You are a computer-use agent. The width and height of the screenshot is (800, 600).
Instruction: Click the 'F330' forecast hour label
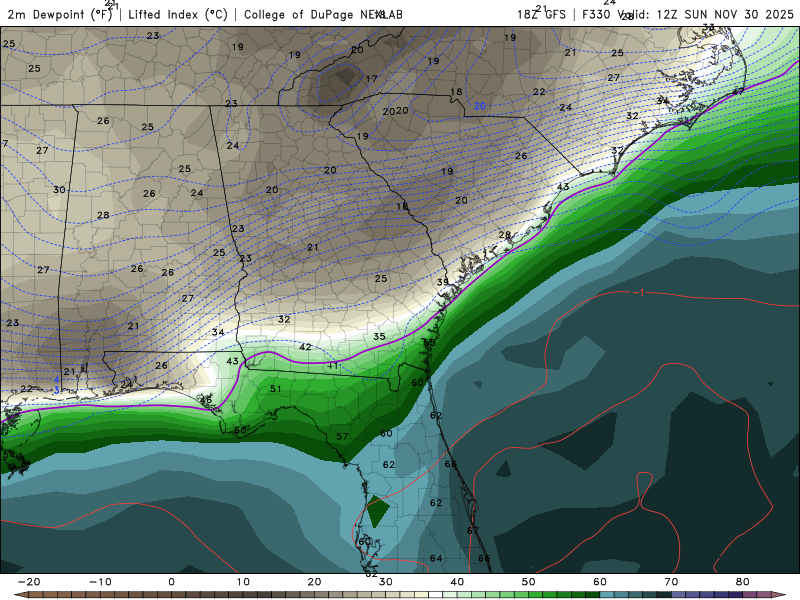pos(596,15)
